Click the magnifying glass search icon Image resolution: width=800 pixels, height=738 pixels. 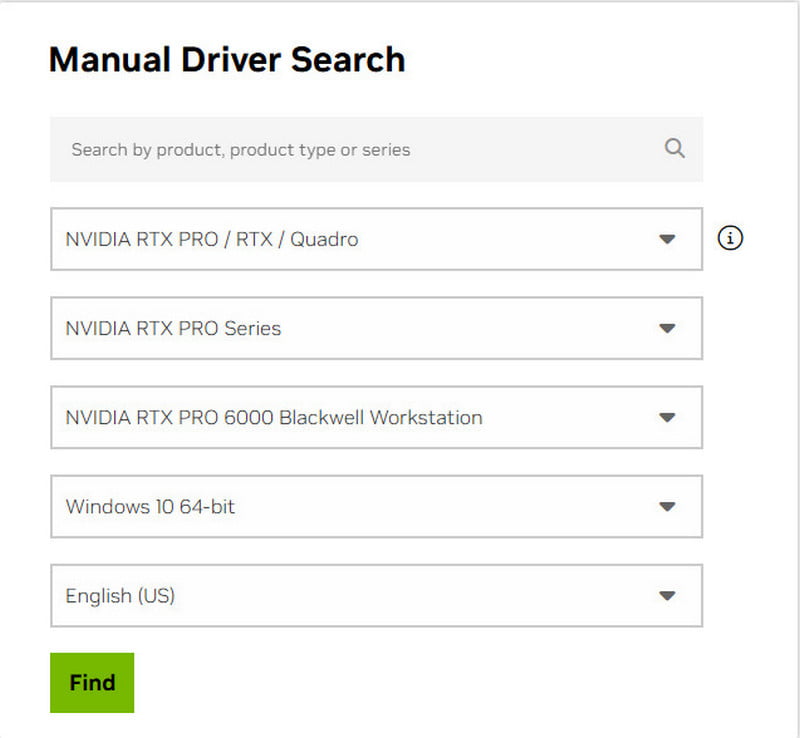pyautogui.click(x=674, y=149)
